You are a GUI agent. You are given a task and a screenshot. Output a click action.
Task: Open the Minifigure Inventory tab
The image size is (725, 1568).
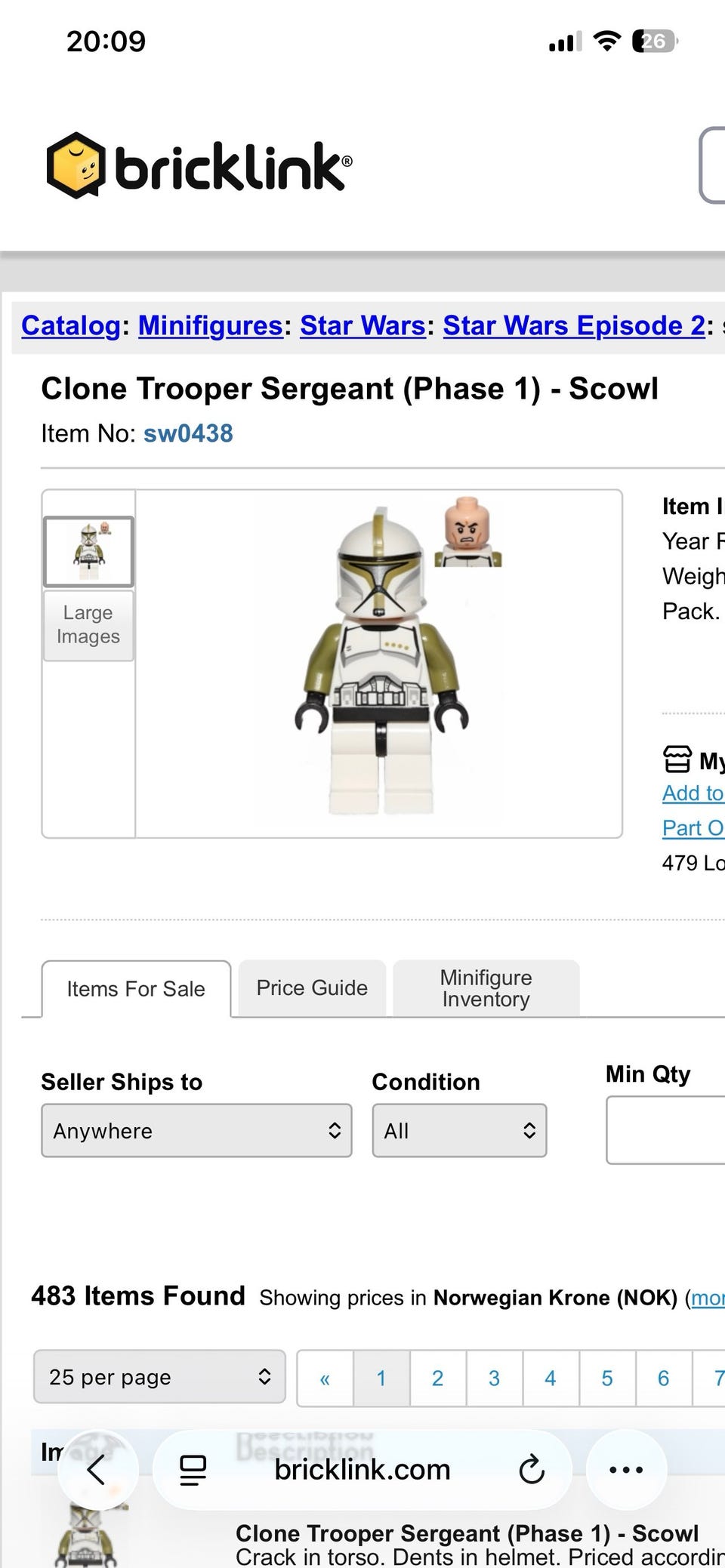click(x=486, y=988)
